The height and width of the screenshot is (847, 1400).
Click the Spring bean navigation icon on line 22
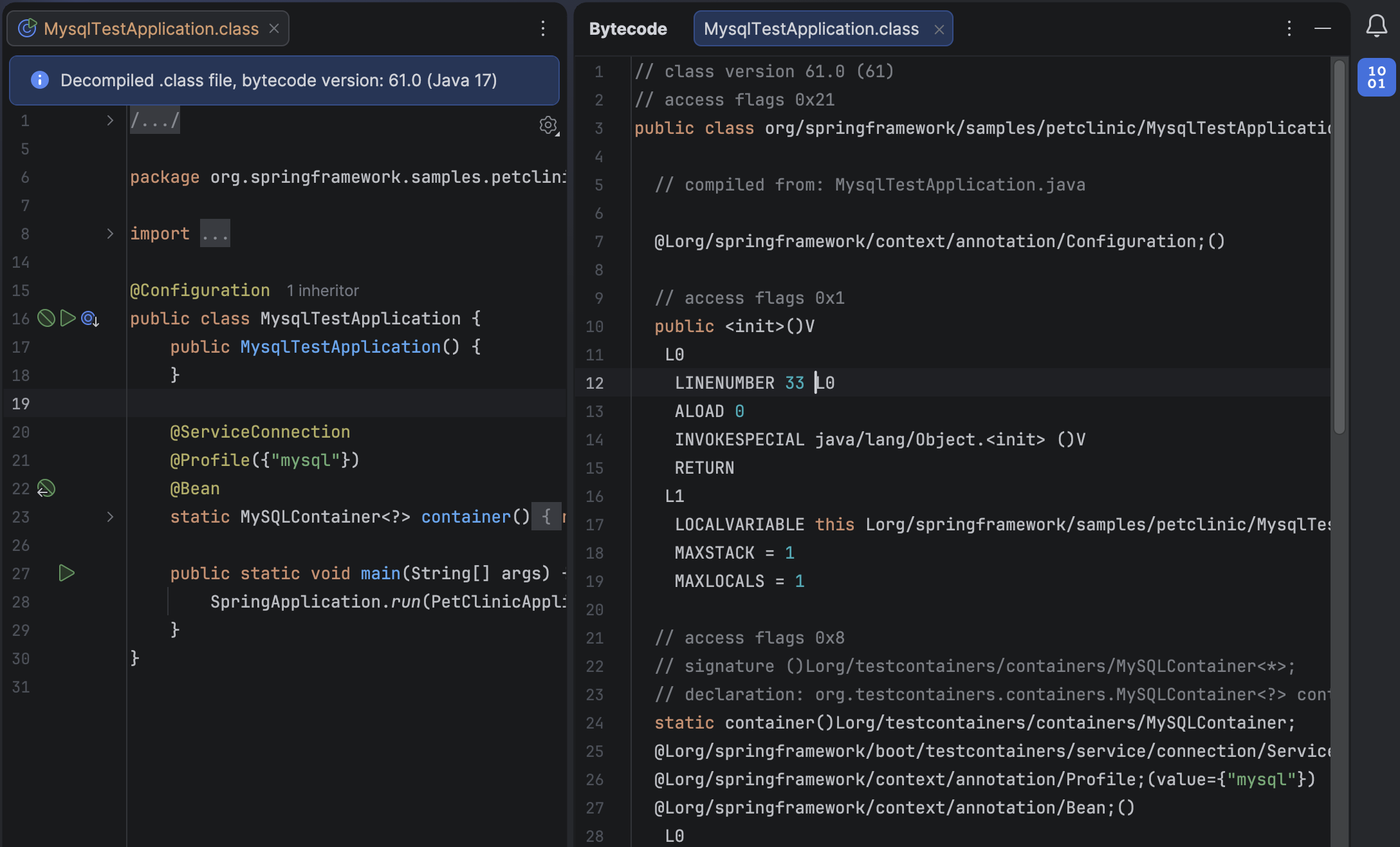[x=46, y=489]
